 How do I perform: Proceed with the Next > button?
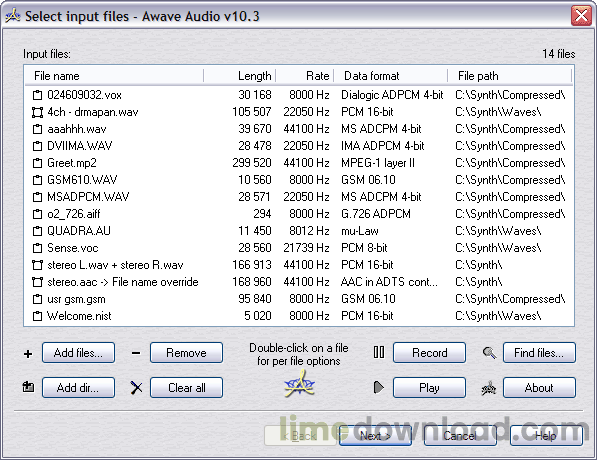[375, 436]
